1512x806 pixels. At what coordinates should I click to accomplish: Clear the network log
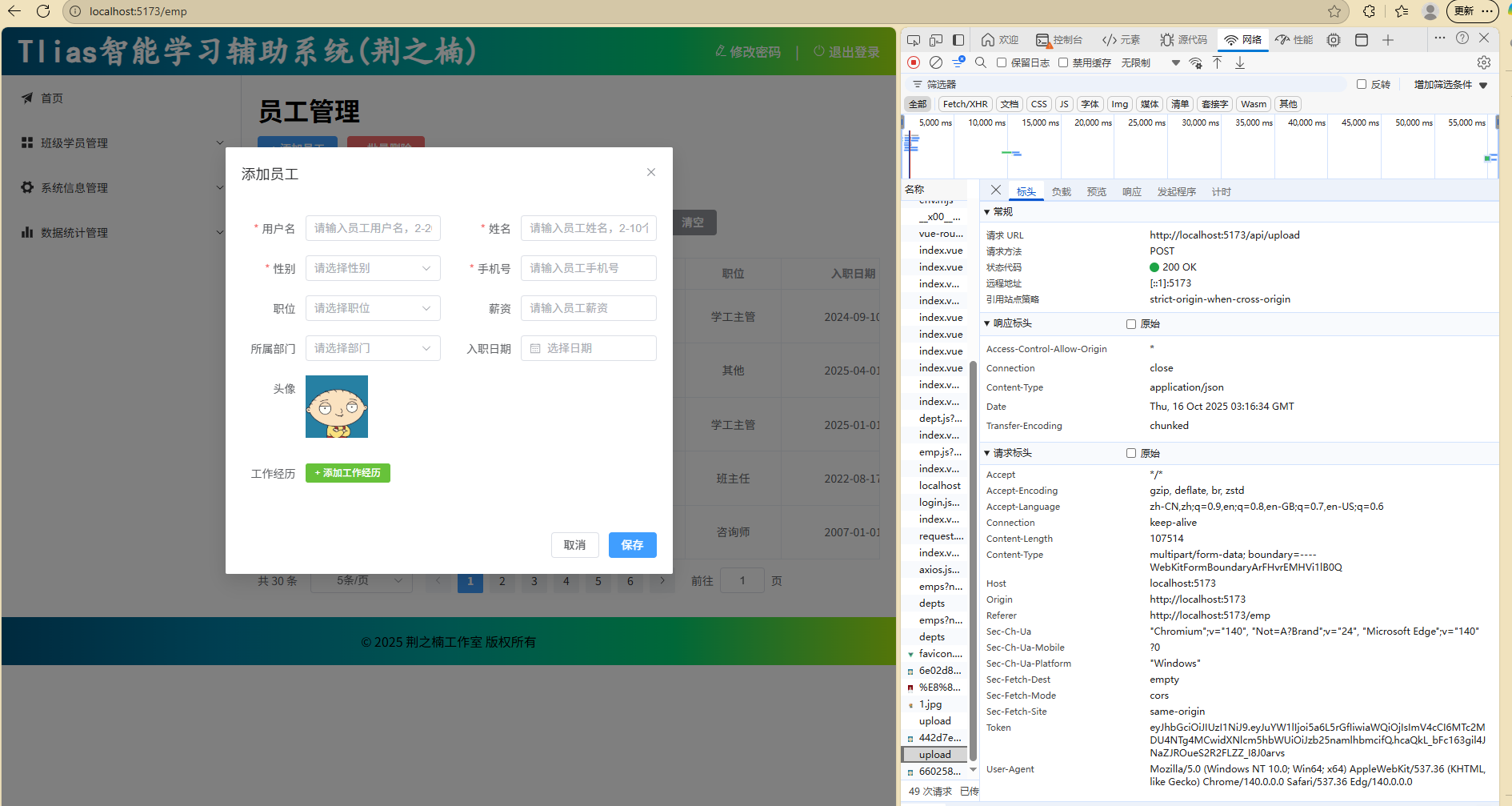[x=935, y=62]
